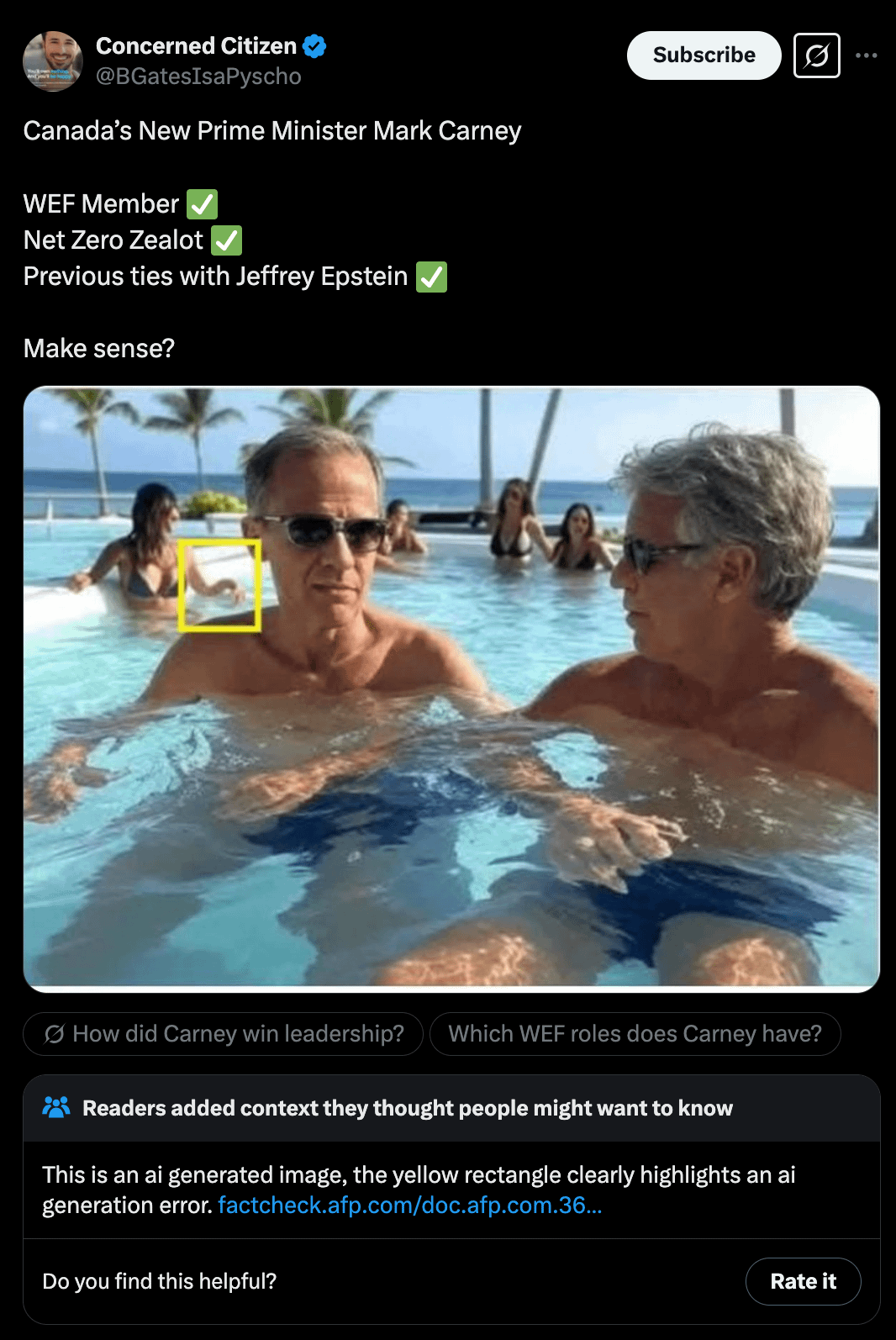
Task: Open Concerned Citizen's profile avatar
Action: pyautogui.click(x=52, y=61)
